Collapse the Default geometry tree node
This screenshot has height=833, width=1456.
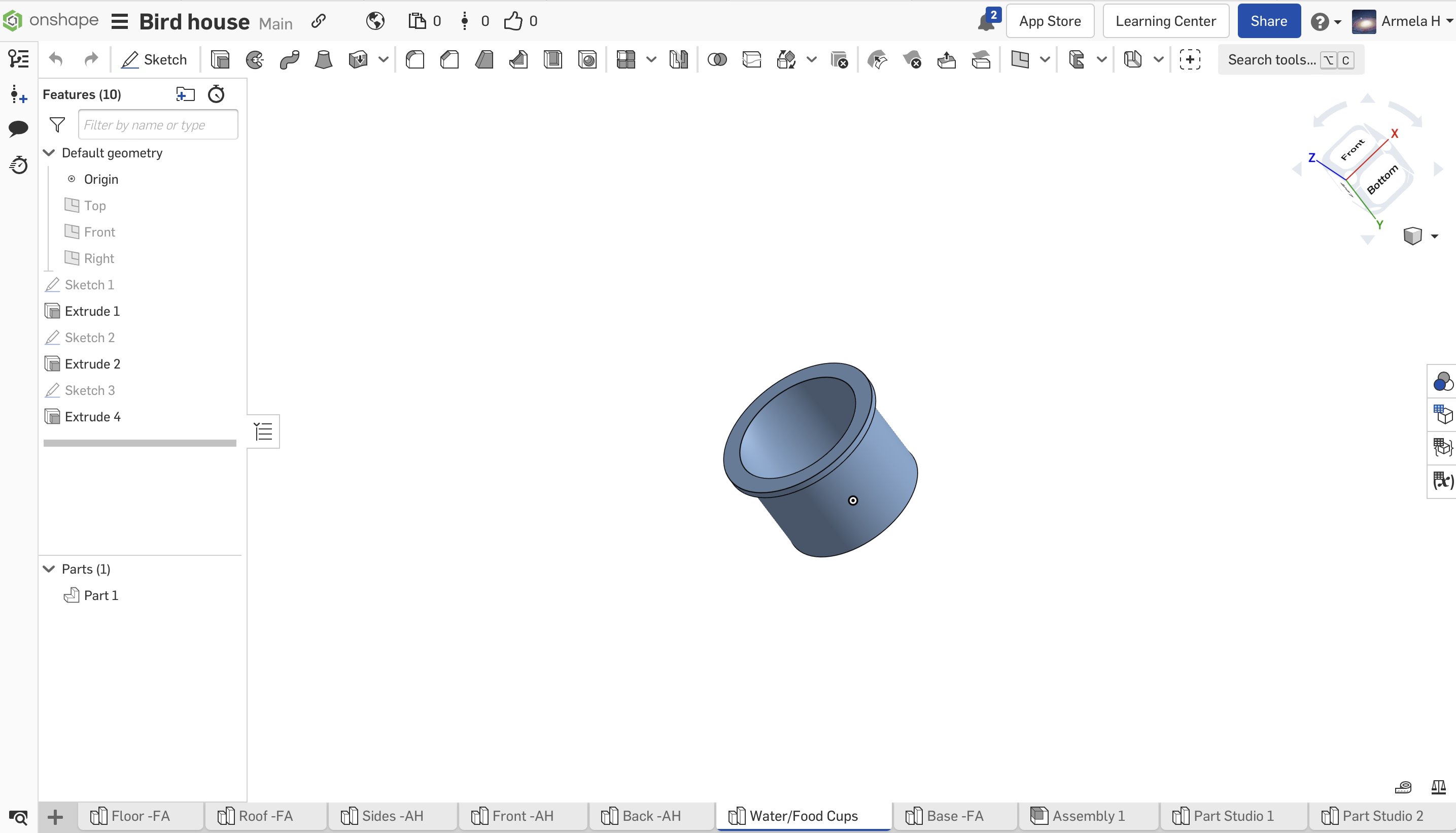point(49,153)
